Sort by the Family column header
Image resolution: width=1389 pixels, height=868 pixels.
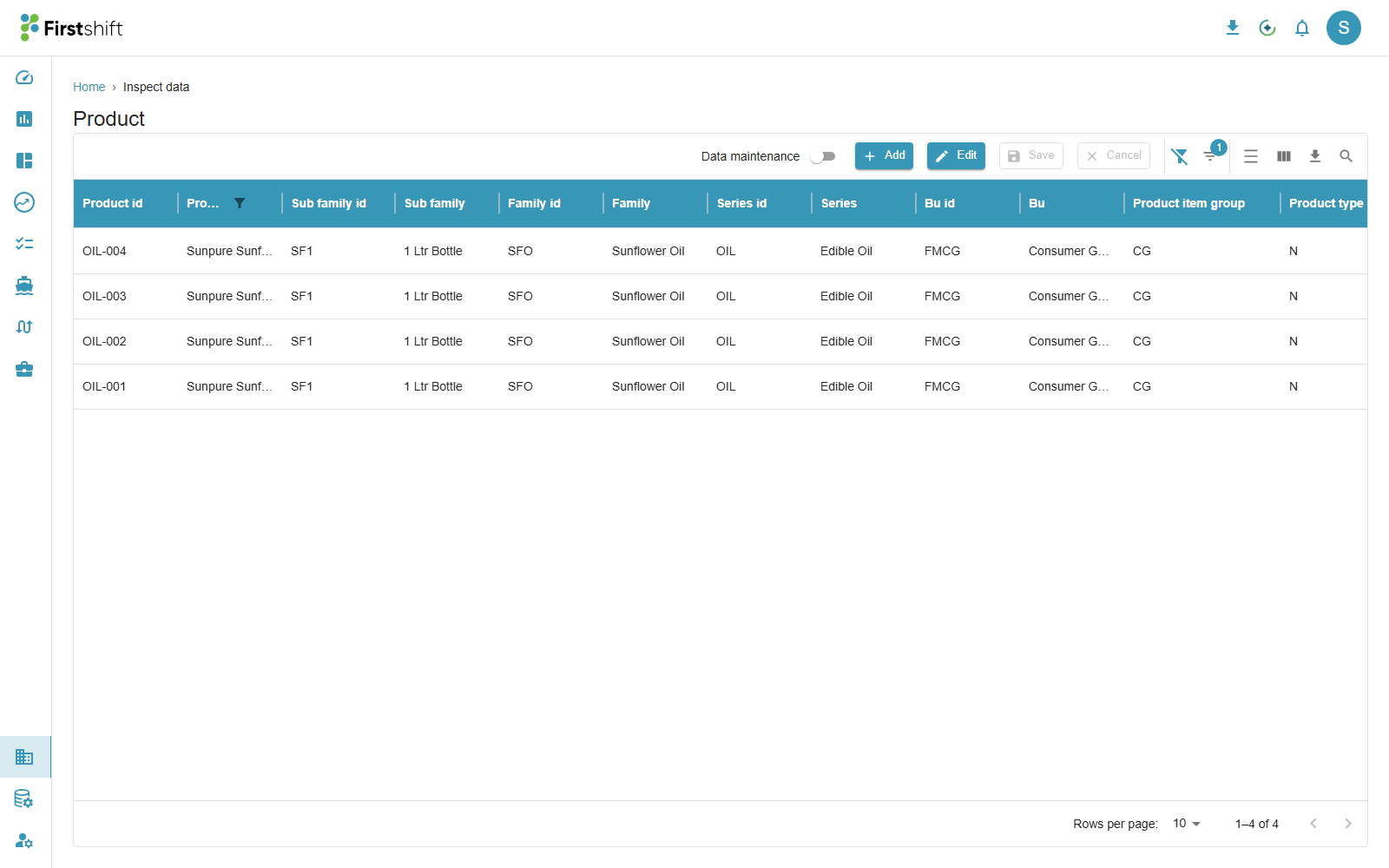[x=631, y=203]
